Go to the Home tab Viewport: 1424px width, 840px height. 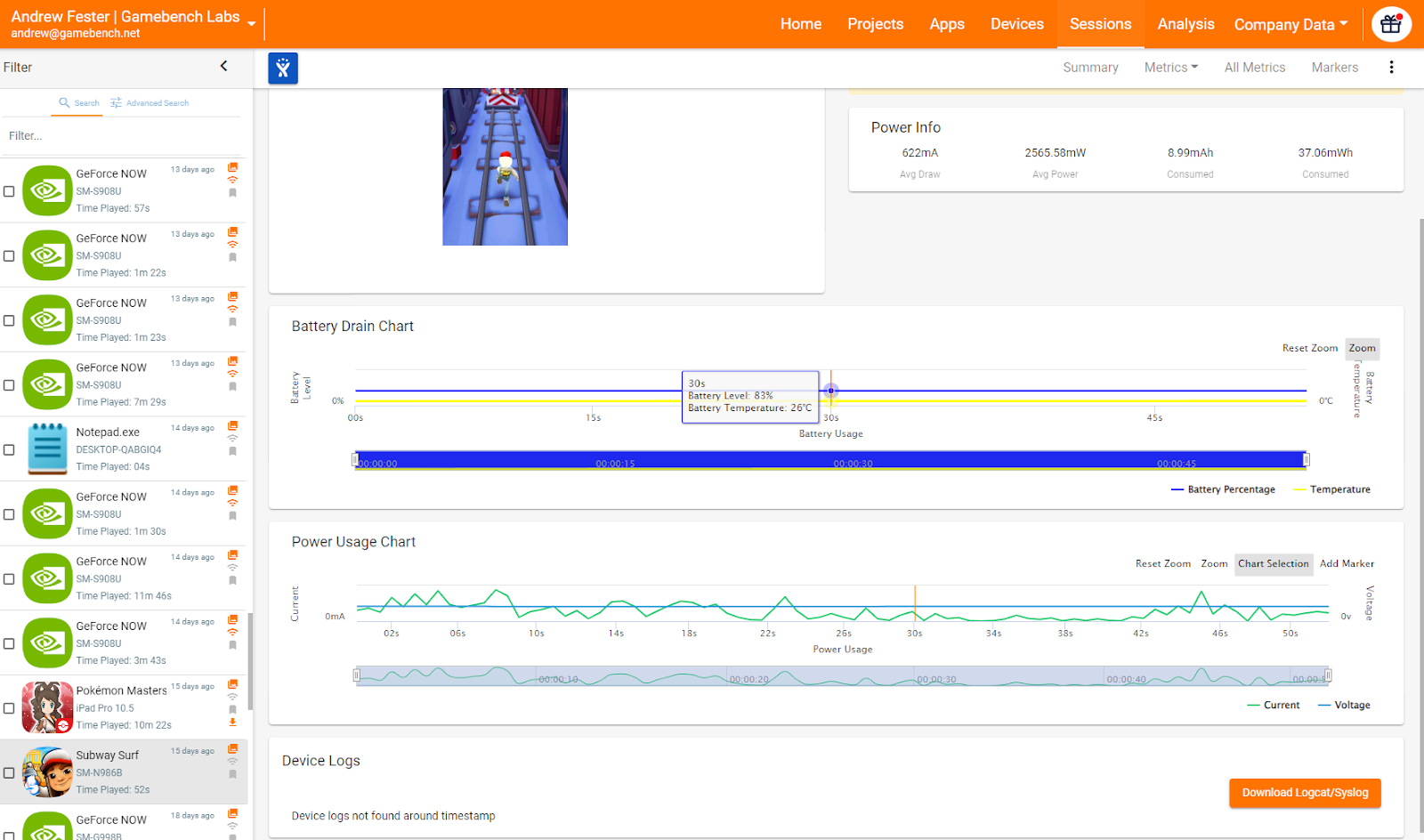click(x=801, y=24)
